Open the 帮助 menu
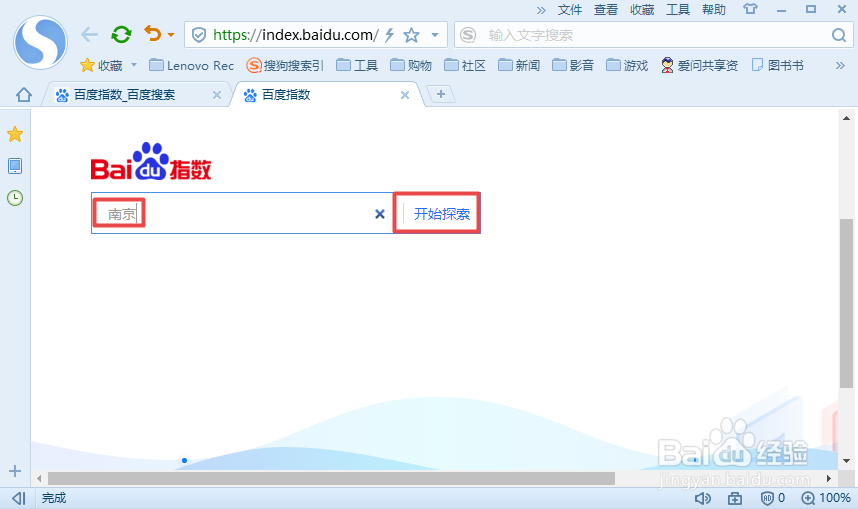Screen dimensions: 858x509 (x=714, y=10)
